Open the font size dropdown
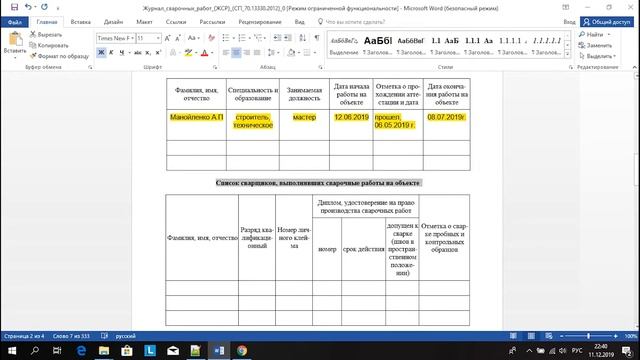Screen dimensions: 640x360 click(158, 38)
